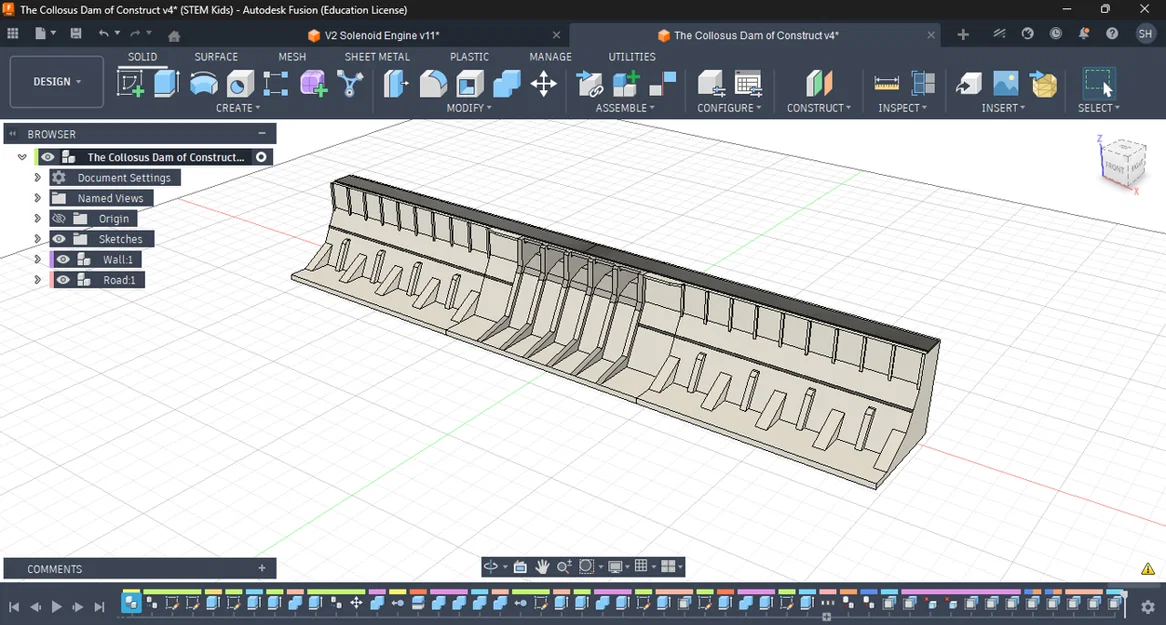Image resolution: width=1166 pixels, height=625 pixels.
Task: Click the ViewCube front face
Action: tap(1114, 168)
